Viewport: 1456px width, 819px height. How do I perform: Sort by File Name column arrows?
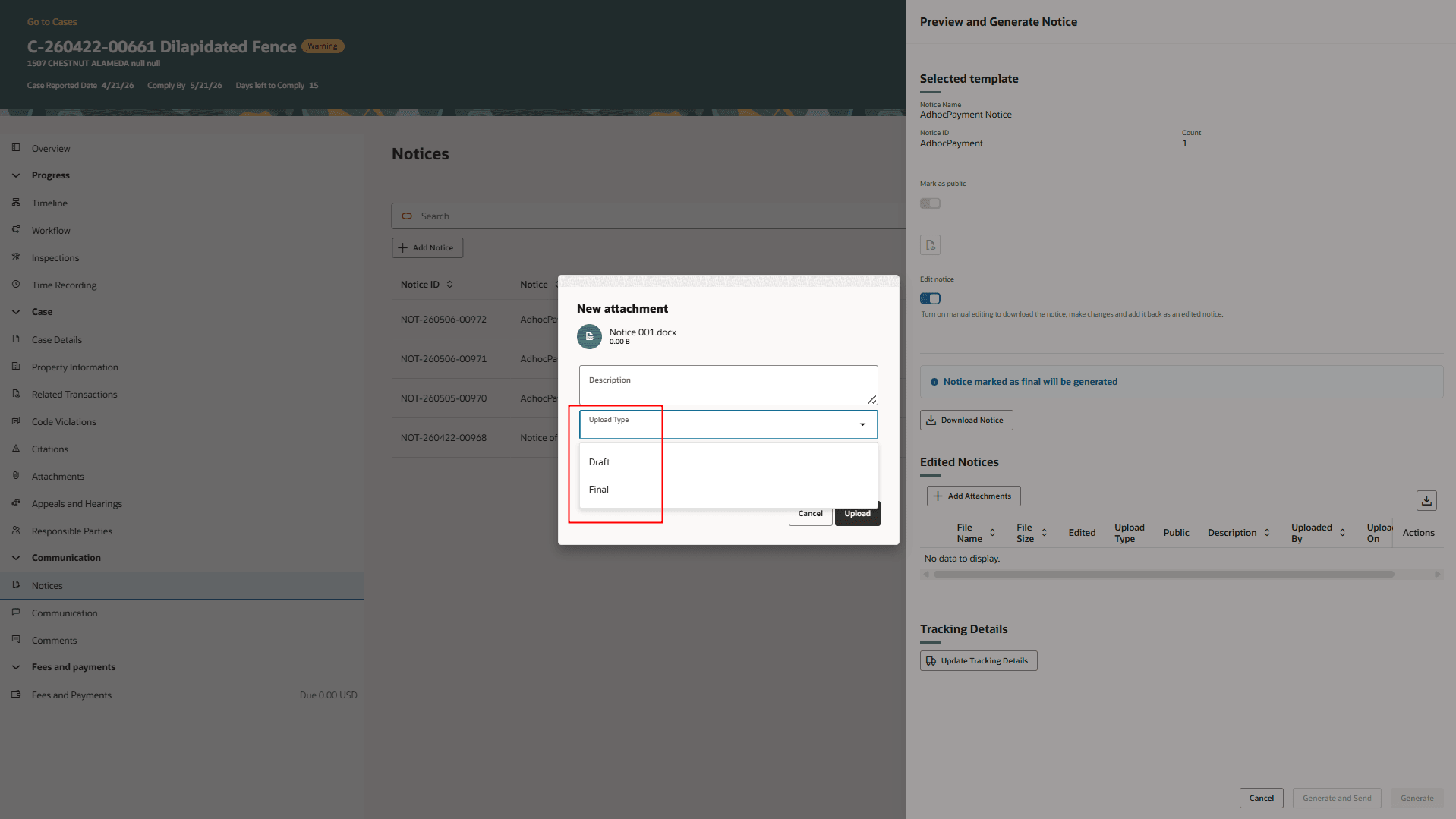pyautogui.click(x=992, y=532)
